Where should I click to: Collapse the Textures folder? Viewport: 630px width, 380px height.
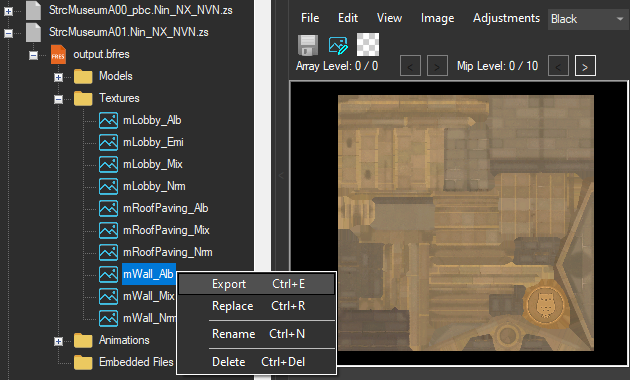pos(59,99)
